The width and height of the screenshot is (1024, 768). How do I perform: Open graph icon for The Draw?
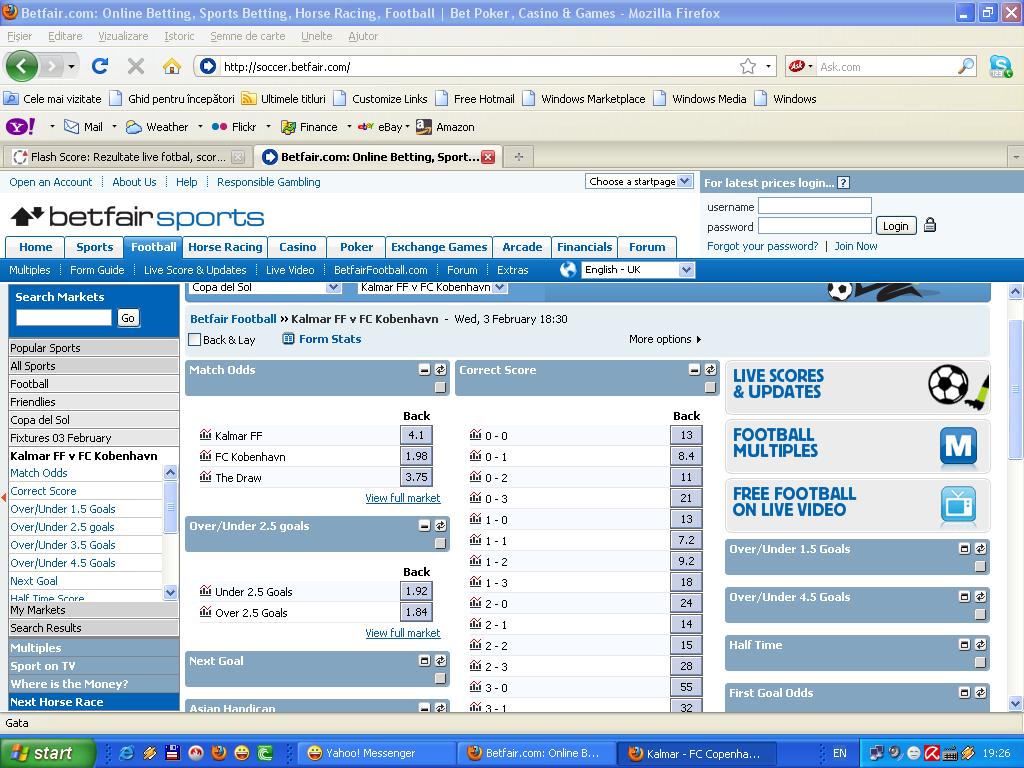205,477
